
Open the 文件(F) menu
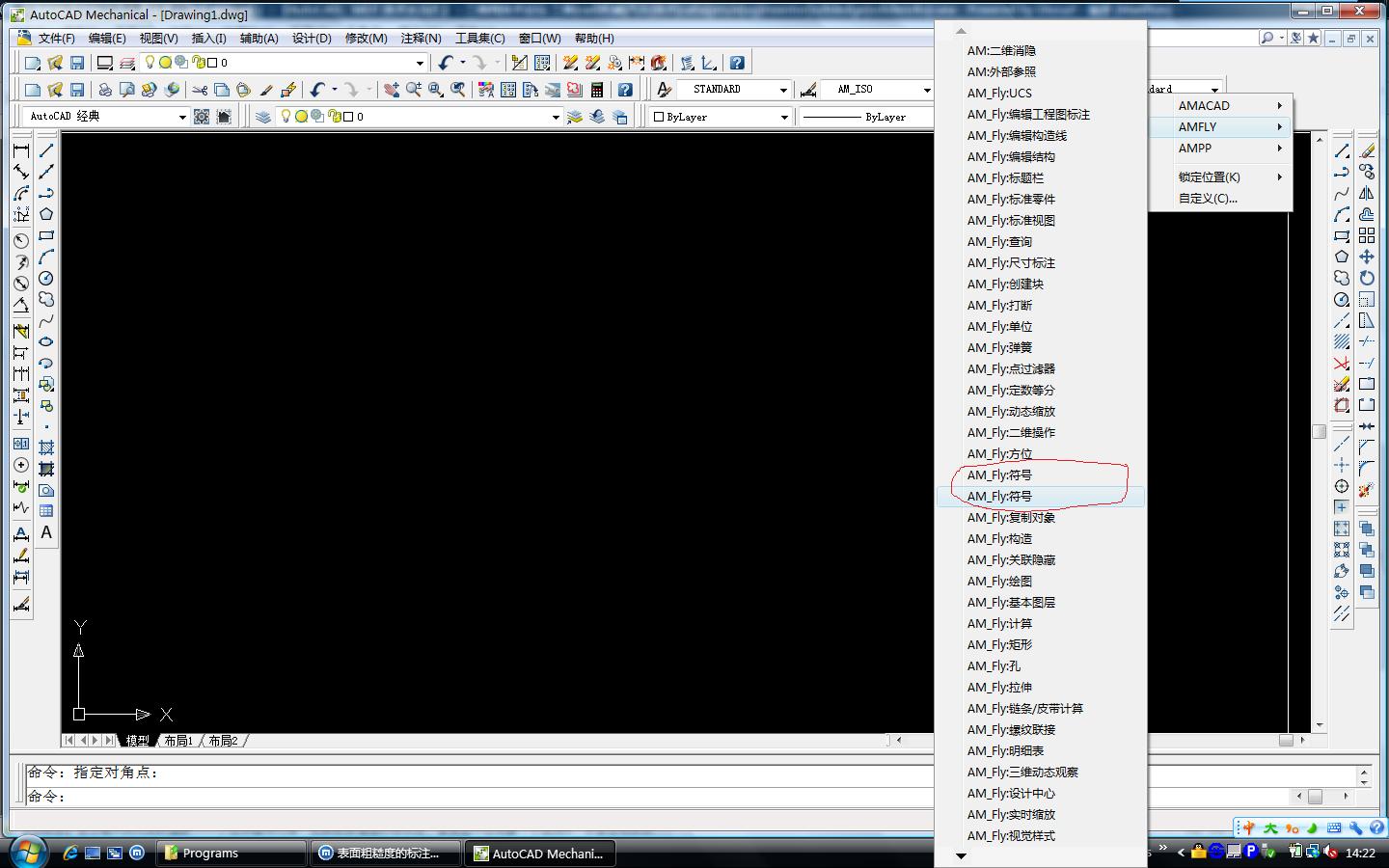click(56, 39)
